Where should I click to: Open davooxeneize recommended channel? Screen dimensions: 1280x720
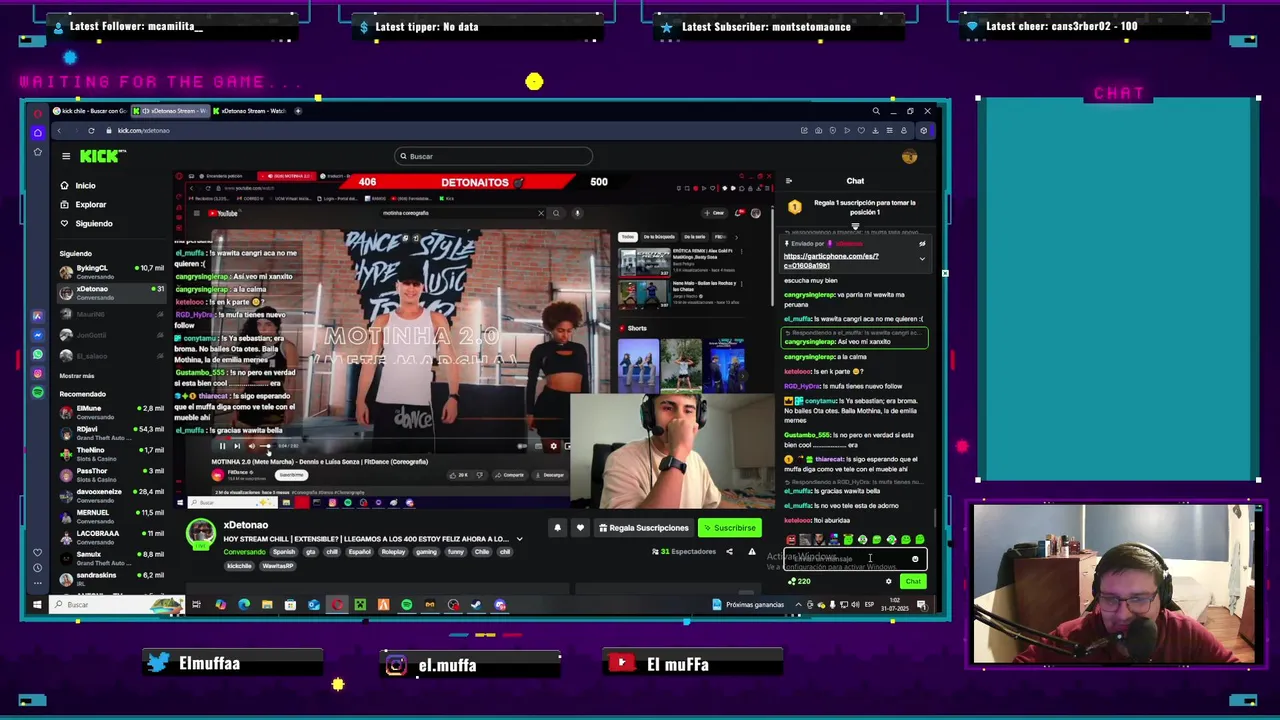[110, 495]
